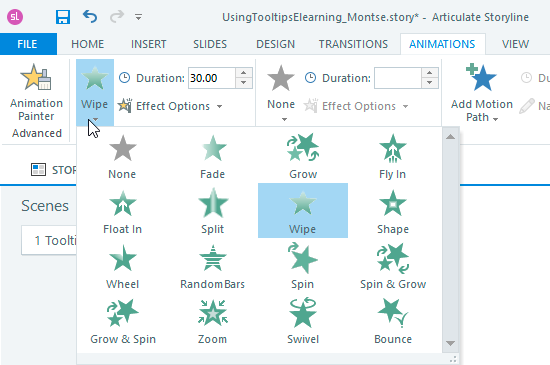Click the gallery resize grip corner
The image size is (550, 365).
(453, 359)
